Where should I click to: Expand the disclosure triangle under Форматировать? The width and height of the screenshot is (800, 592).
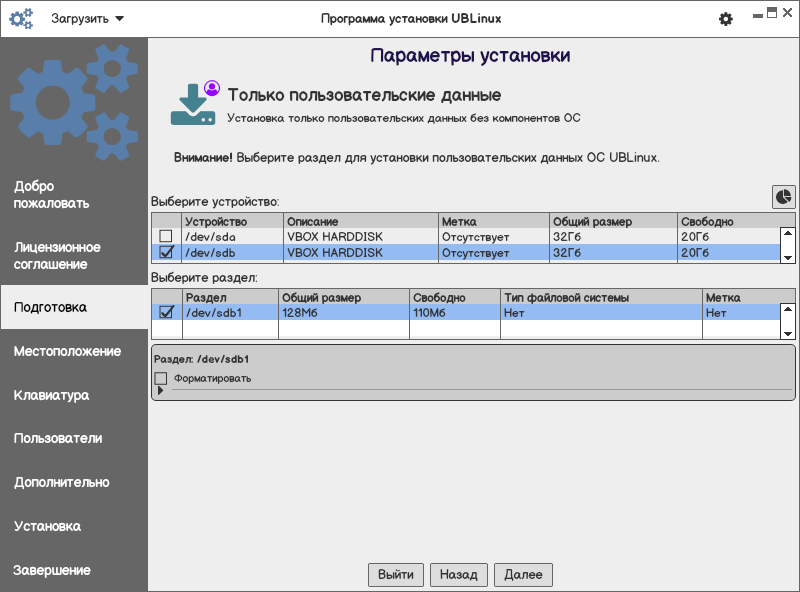point(160,390)
